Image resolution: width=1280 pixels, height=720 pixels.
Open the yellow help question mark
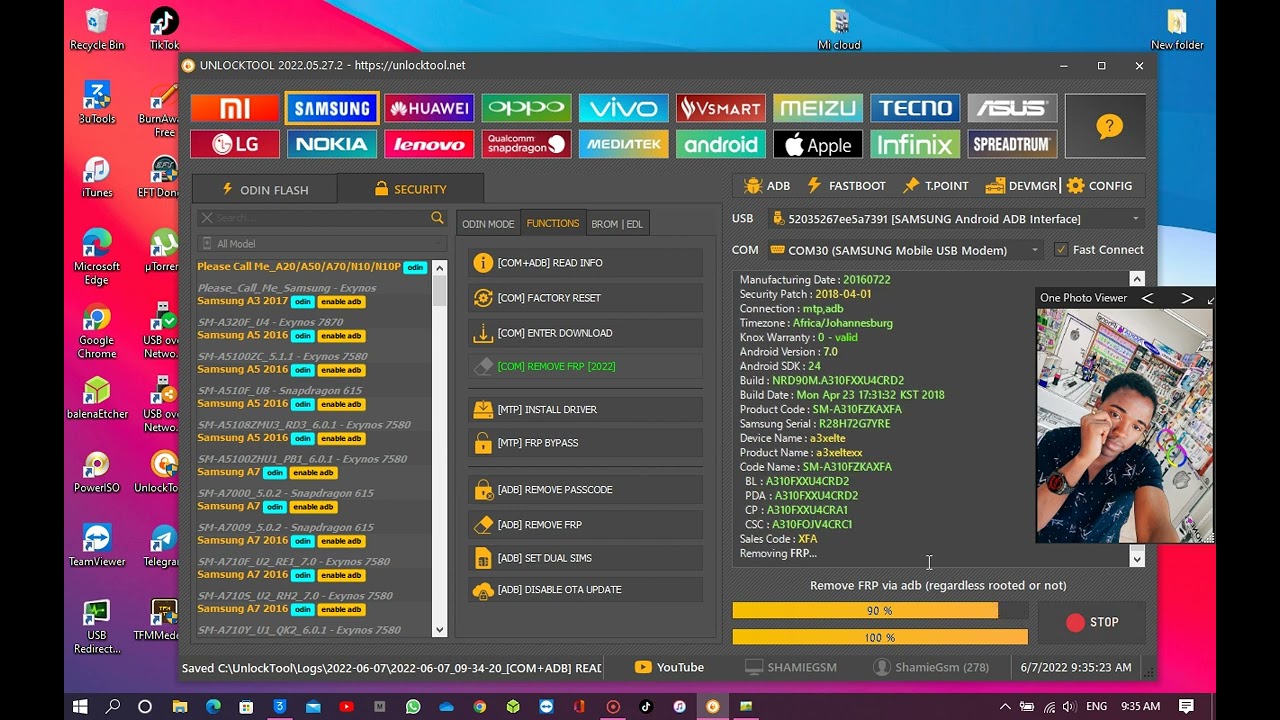(1109, 126)
